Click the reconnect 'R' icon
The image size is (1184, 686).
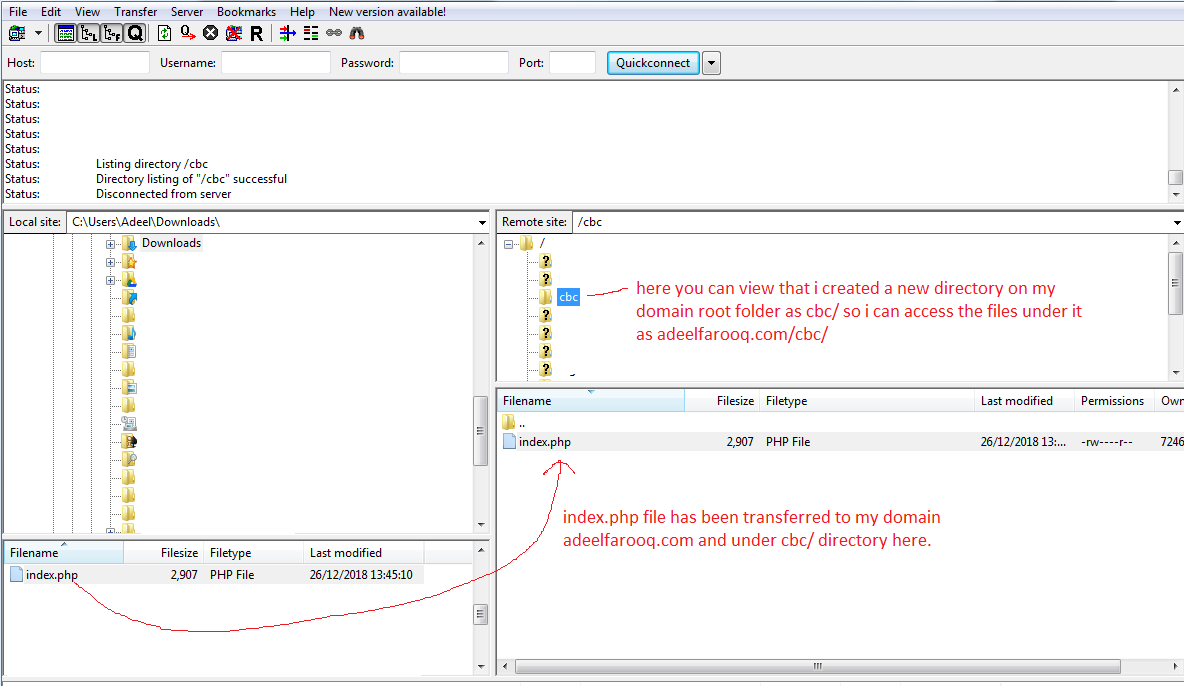click(x=256, y=33)
